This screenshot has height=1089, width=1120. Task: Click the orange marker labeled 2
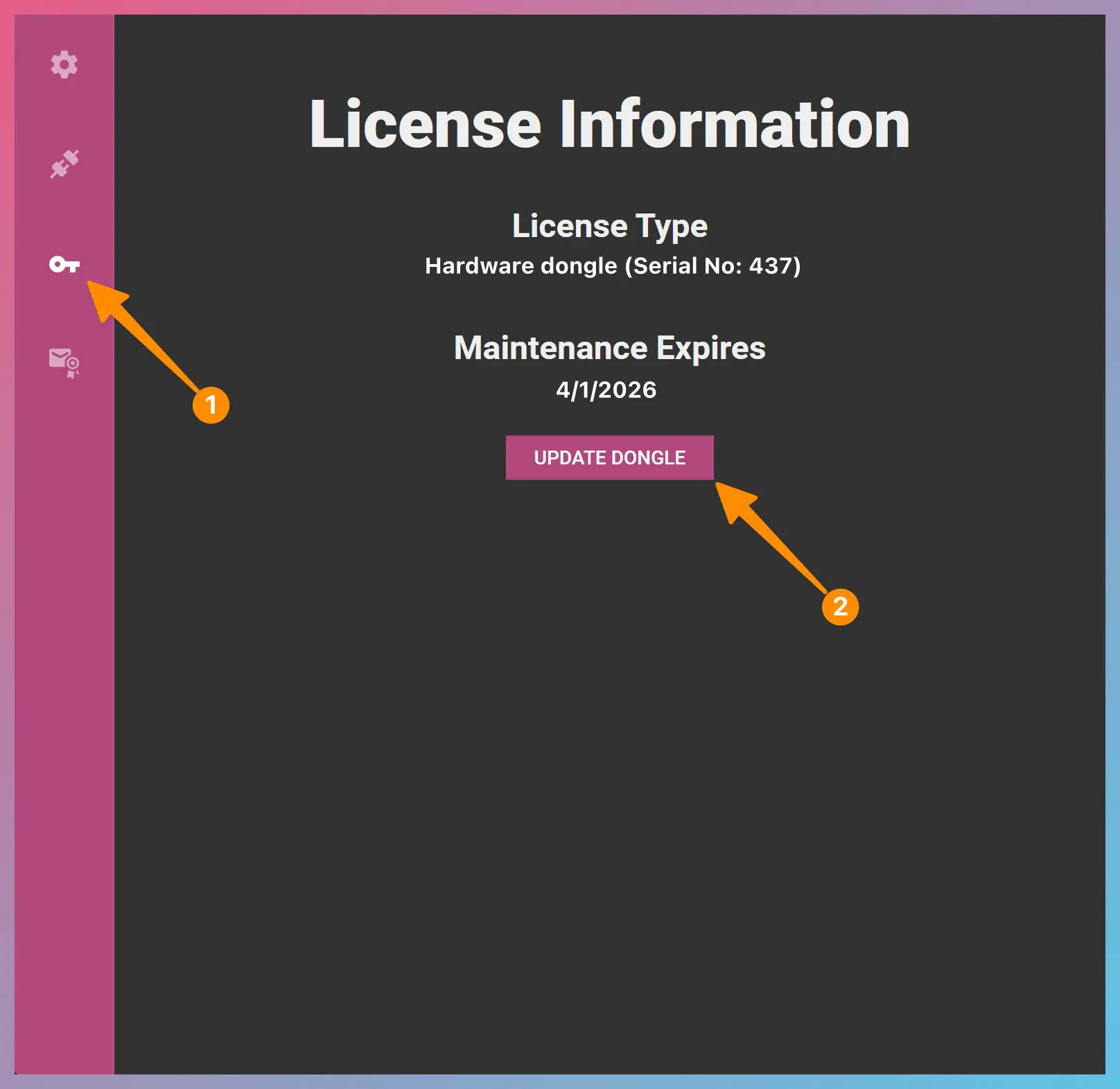pos(841,607)
